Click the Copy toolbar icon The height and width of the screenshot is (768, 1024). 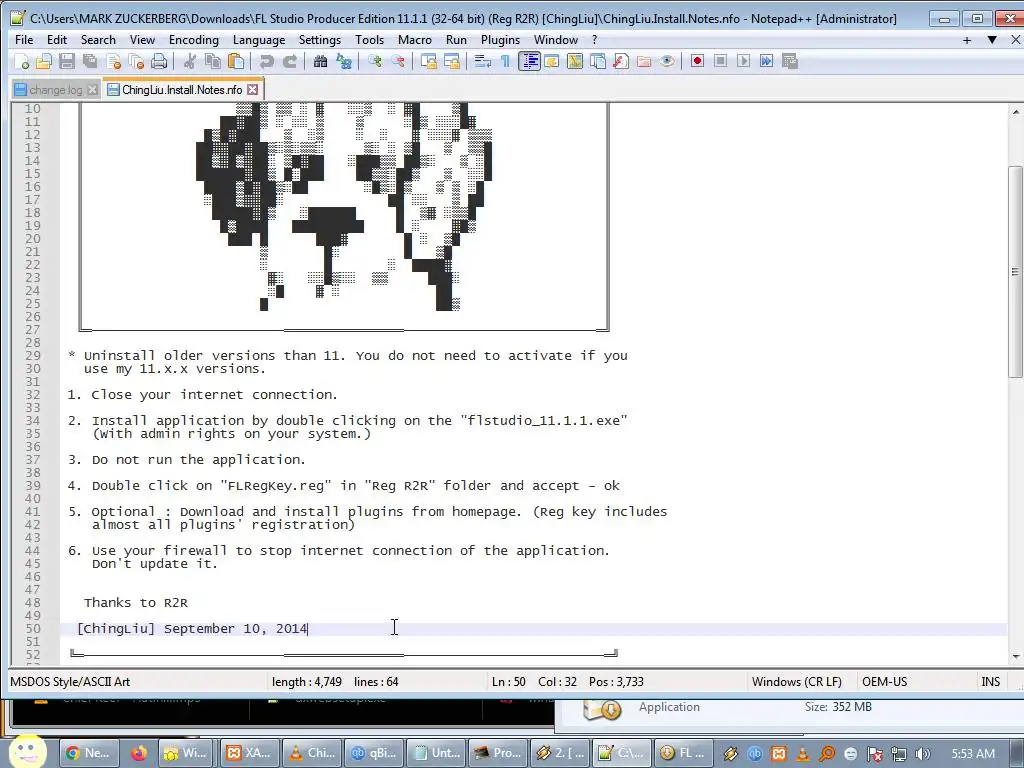[x=213, y=61]
